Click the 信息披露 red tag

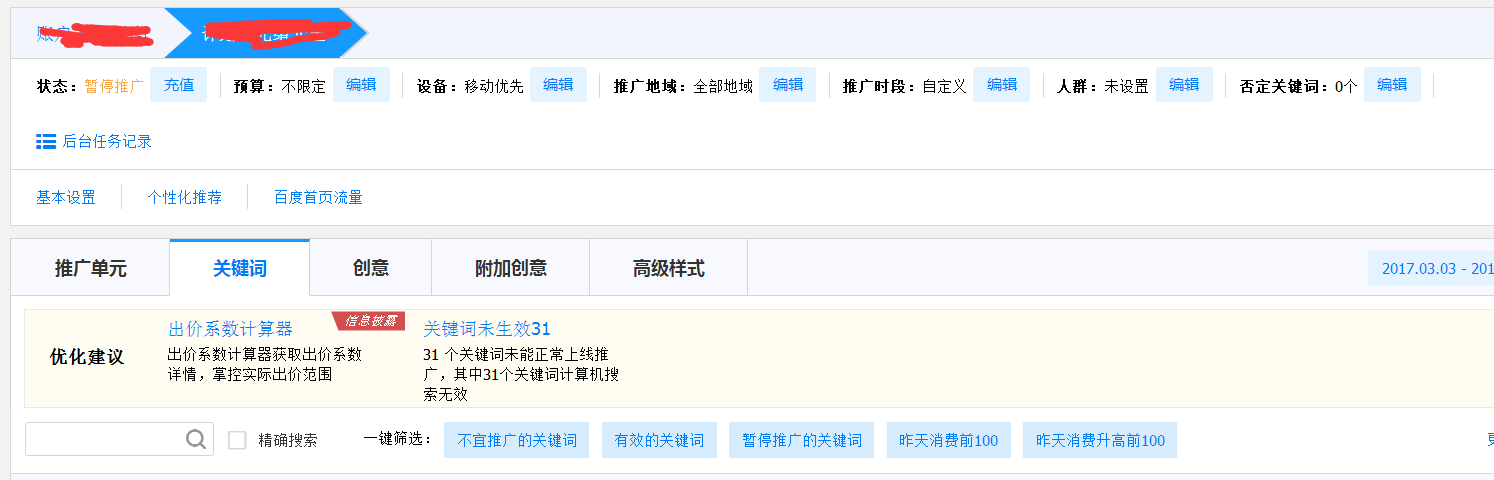369,321
